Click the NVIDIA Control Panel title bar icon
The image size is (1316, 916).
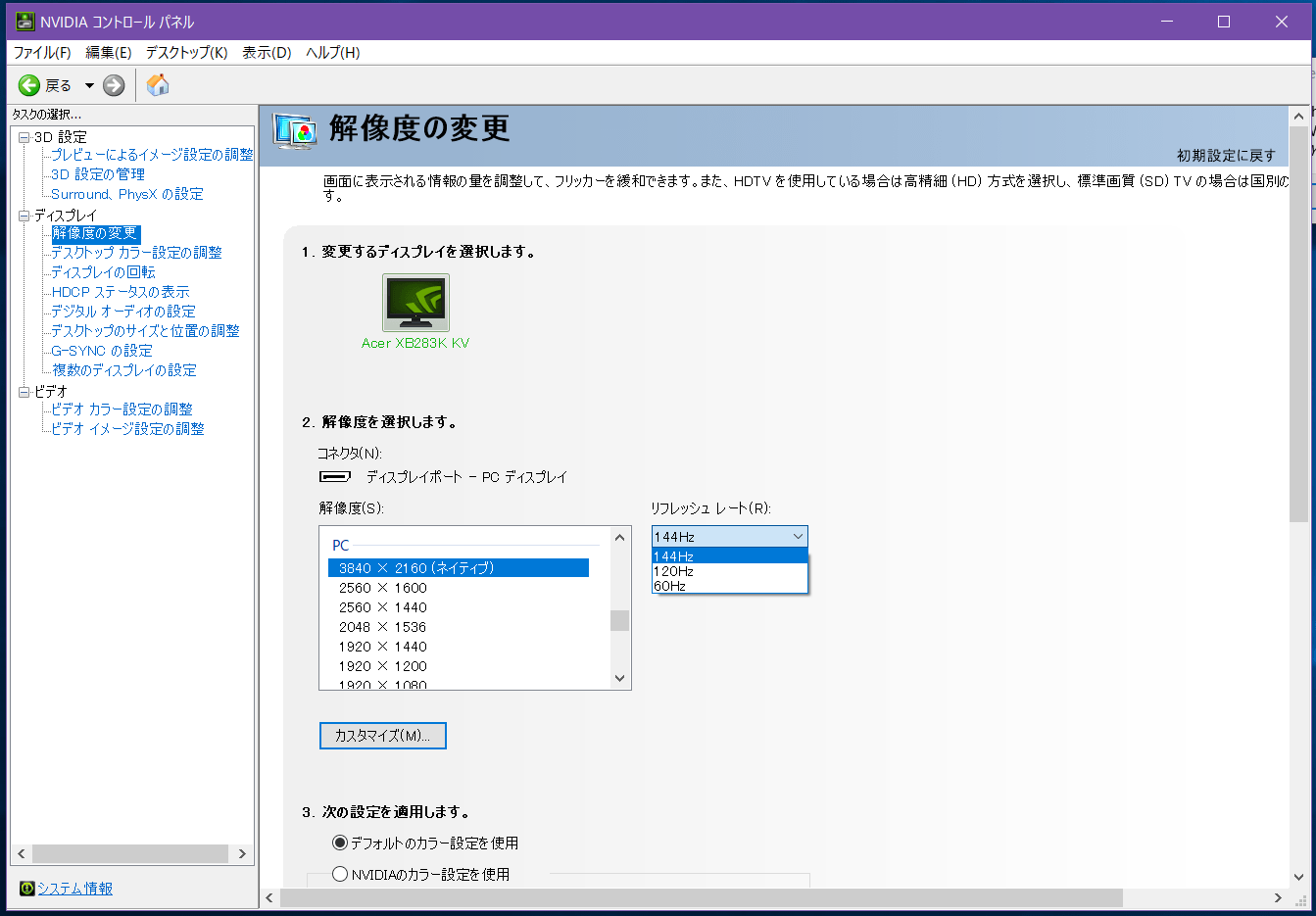(x=24, y=22)
